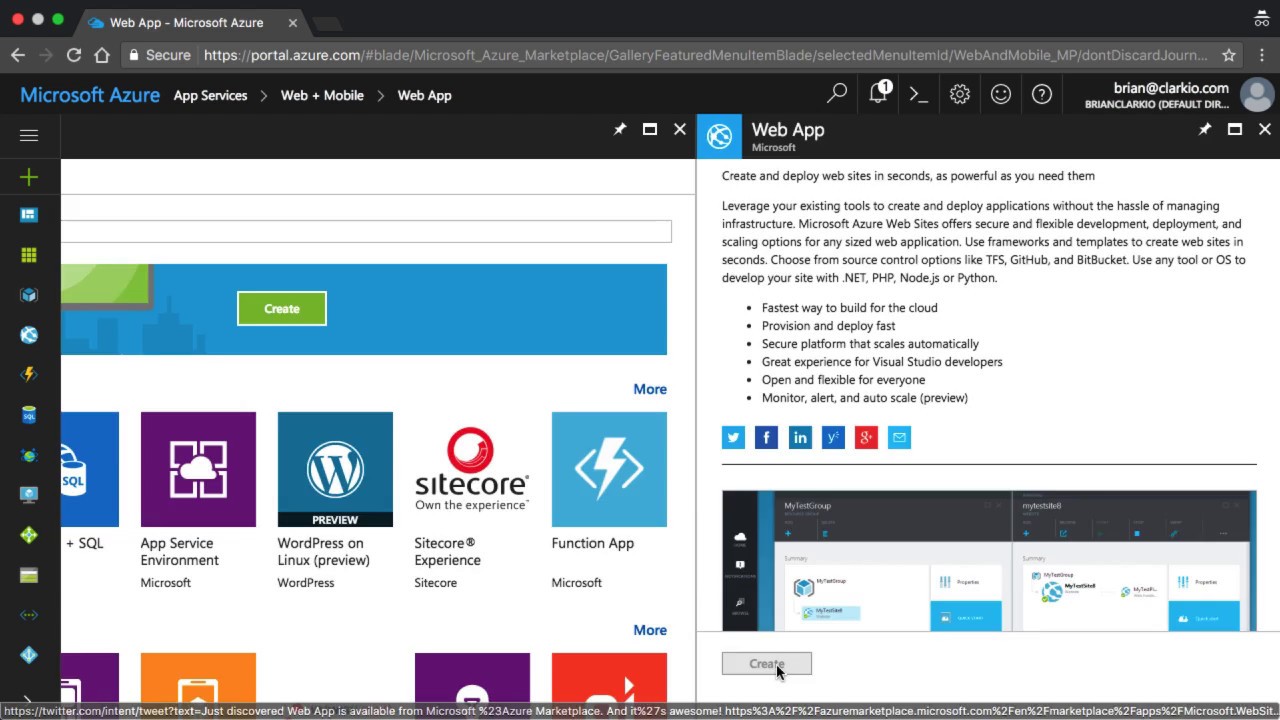The image size is (1280, 720).
Task: Share Web App on Twitter
Action: pos(733,437)
